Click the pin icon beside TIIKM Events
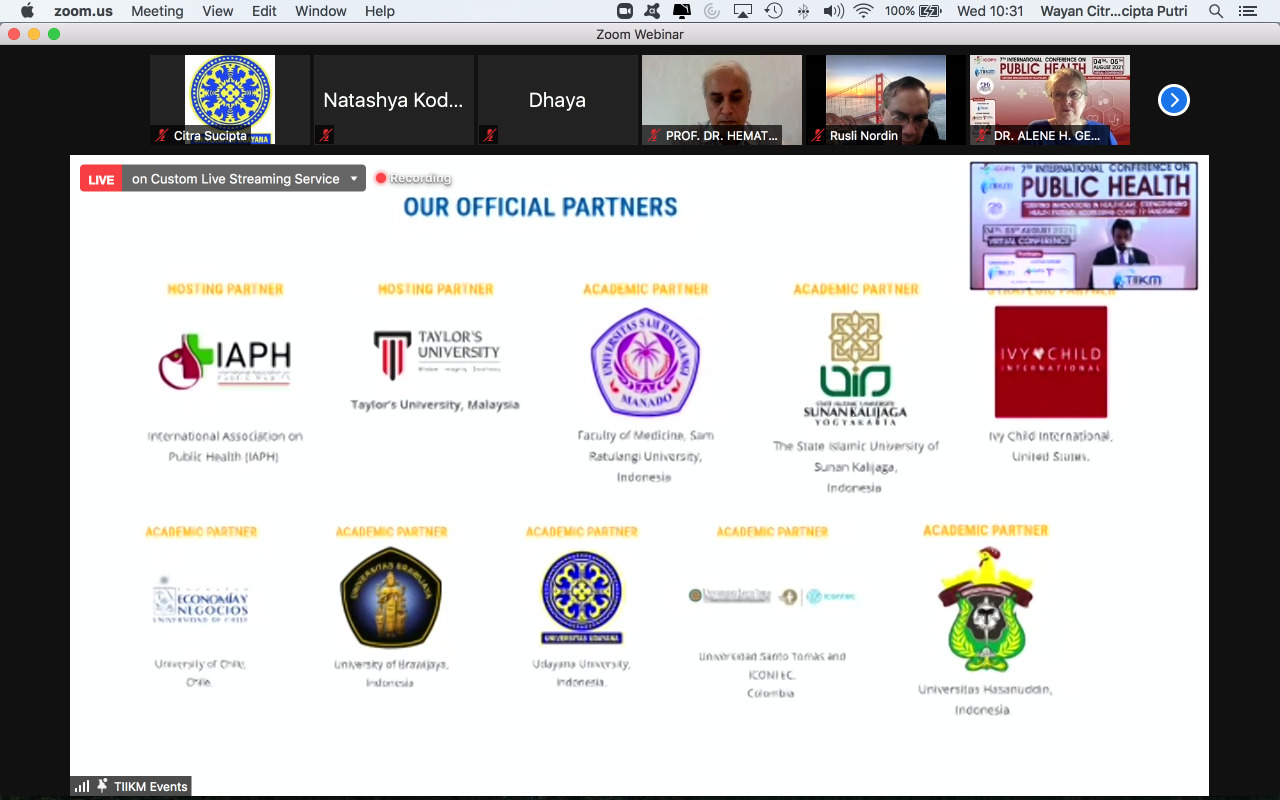1280x800 pixels. [102, 787]
